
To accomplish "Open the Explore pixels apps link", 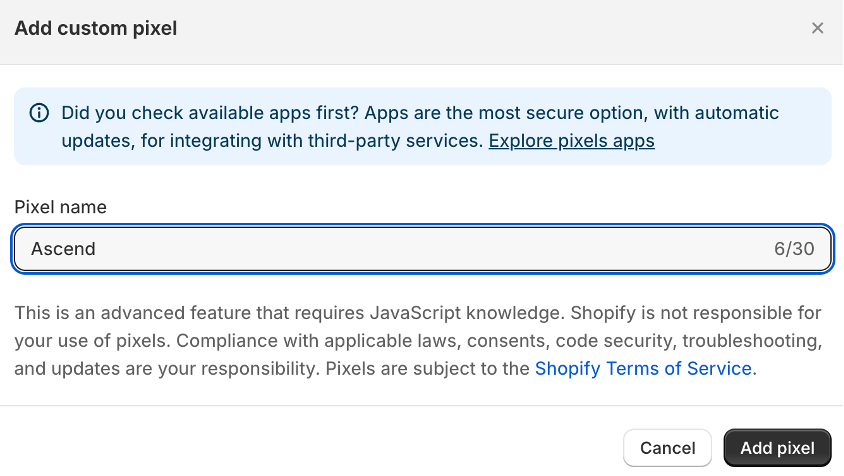I will coord(571,141).
